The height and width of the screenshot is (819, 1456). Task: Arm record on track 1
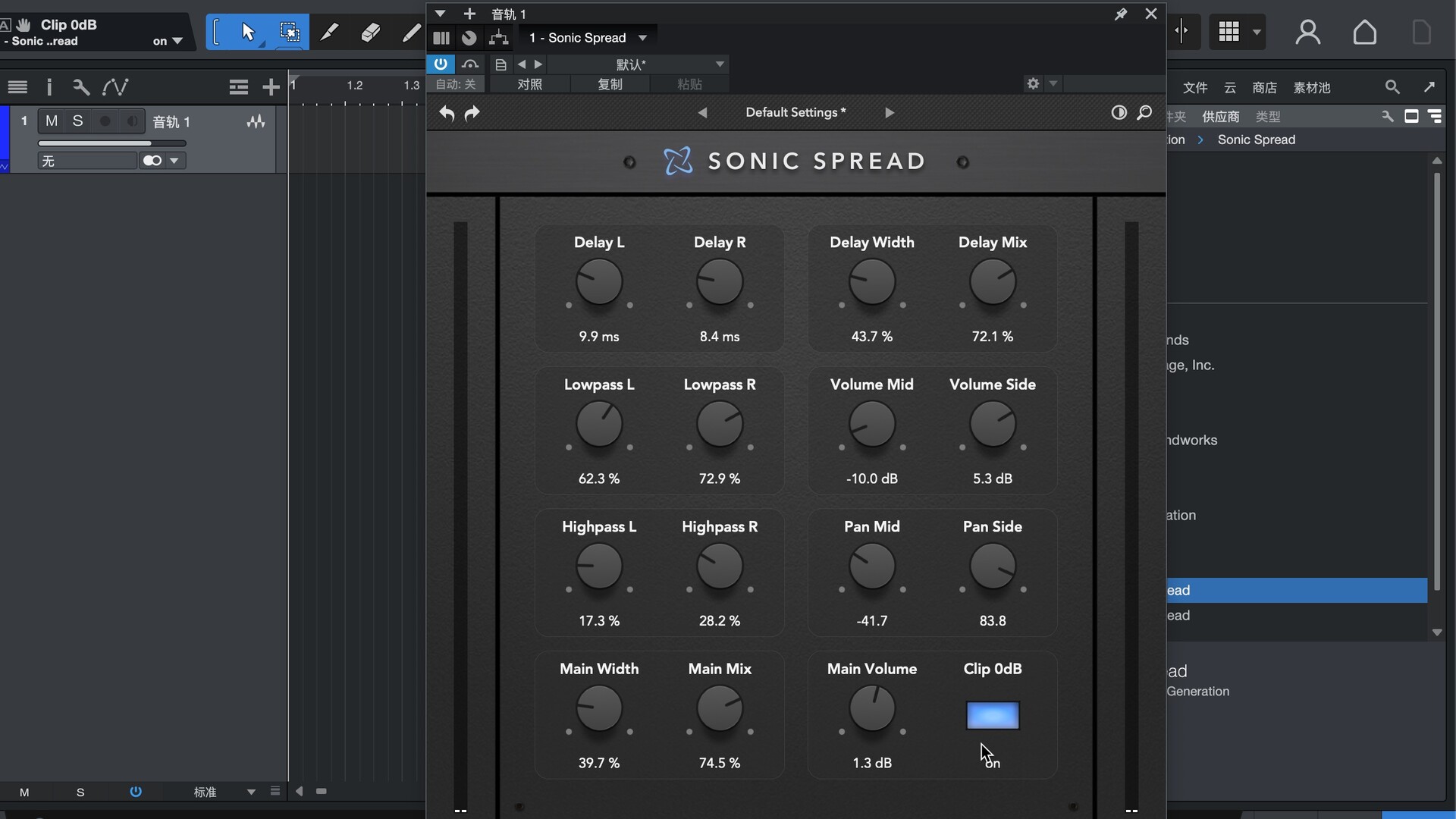105,121
